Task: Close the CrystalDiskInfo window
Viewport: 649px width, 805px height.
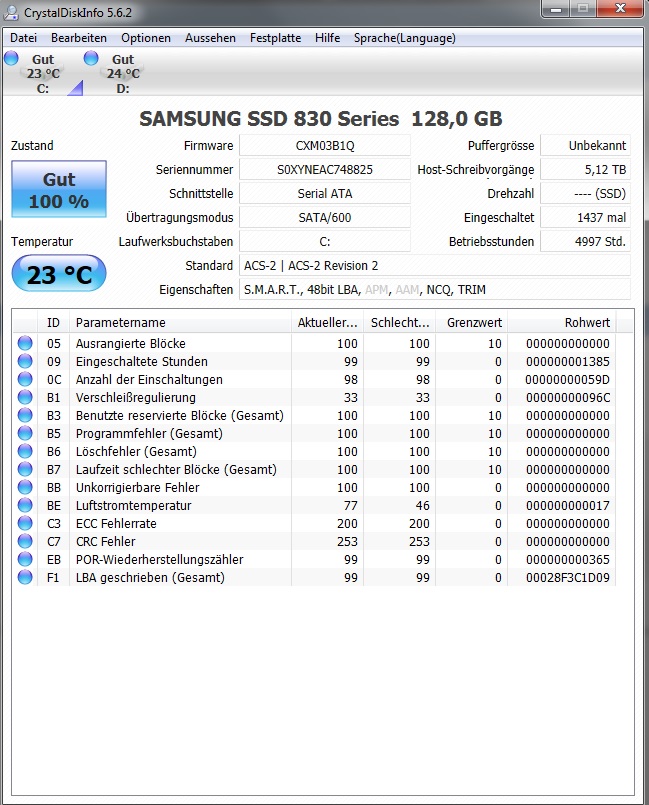Action: [x=620, y=9]
